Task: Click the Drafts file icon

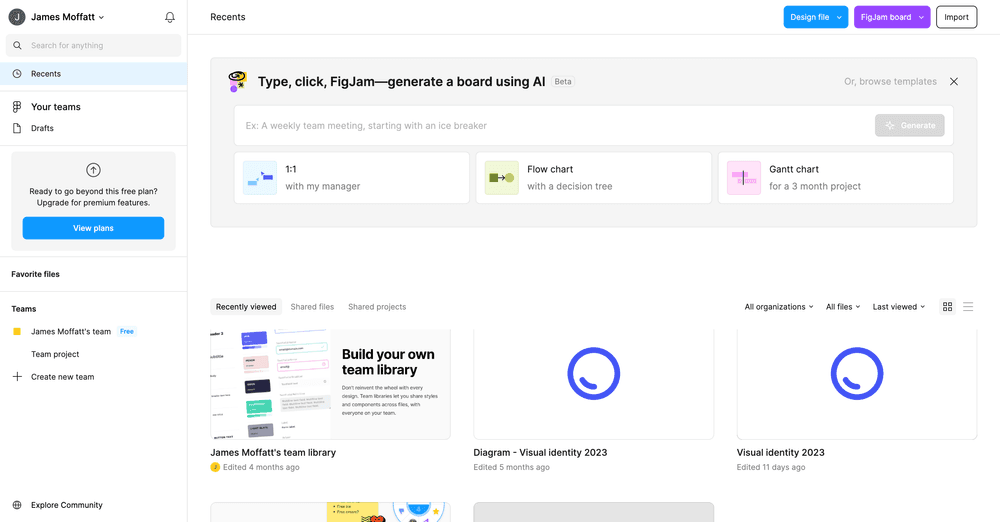Action: point(17,128)
